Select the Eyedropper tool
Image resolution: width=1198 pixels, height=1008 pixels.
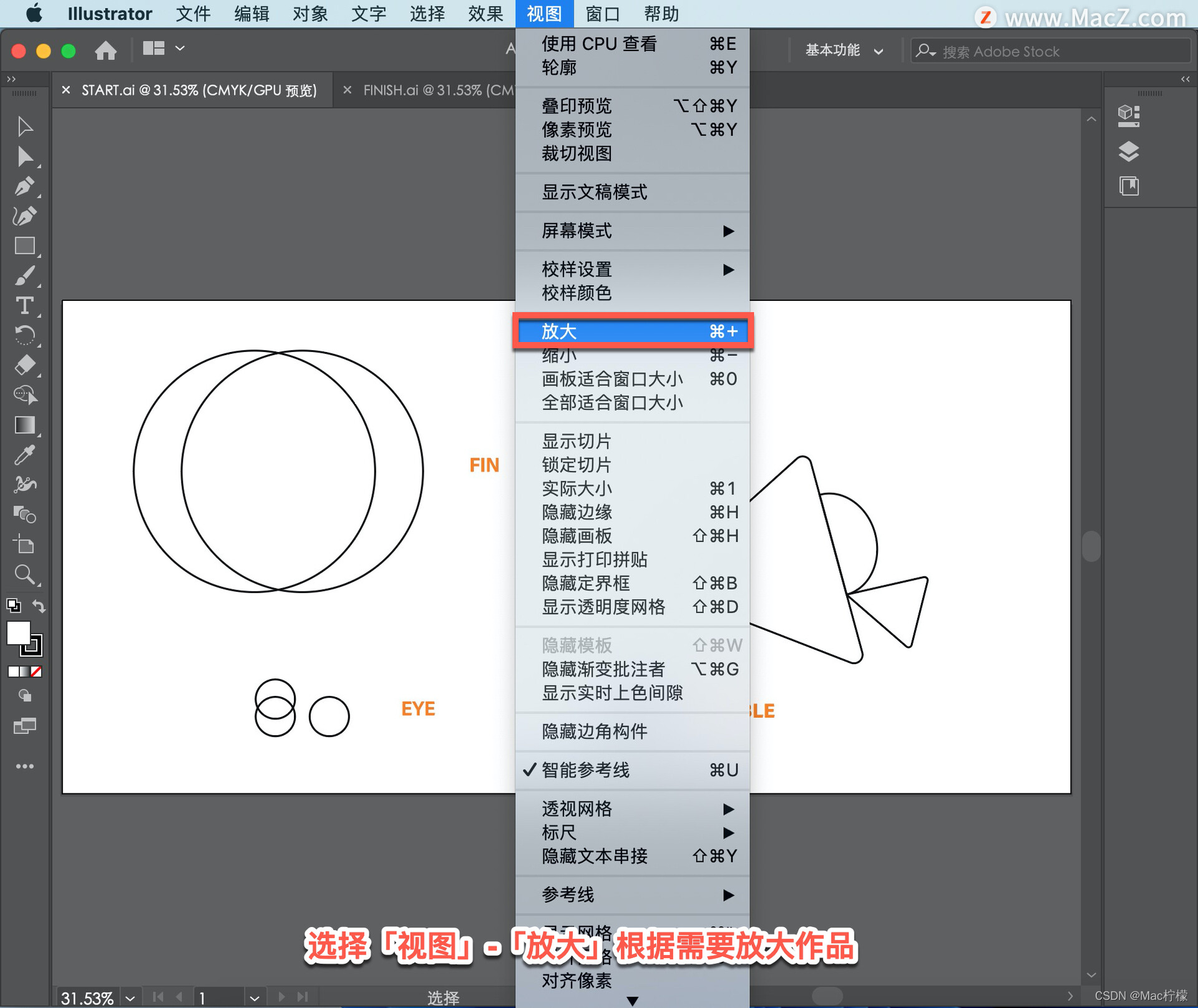click(24, 455)
